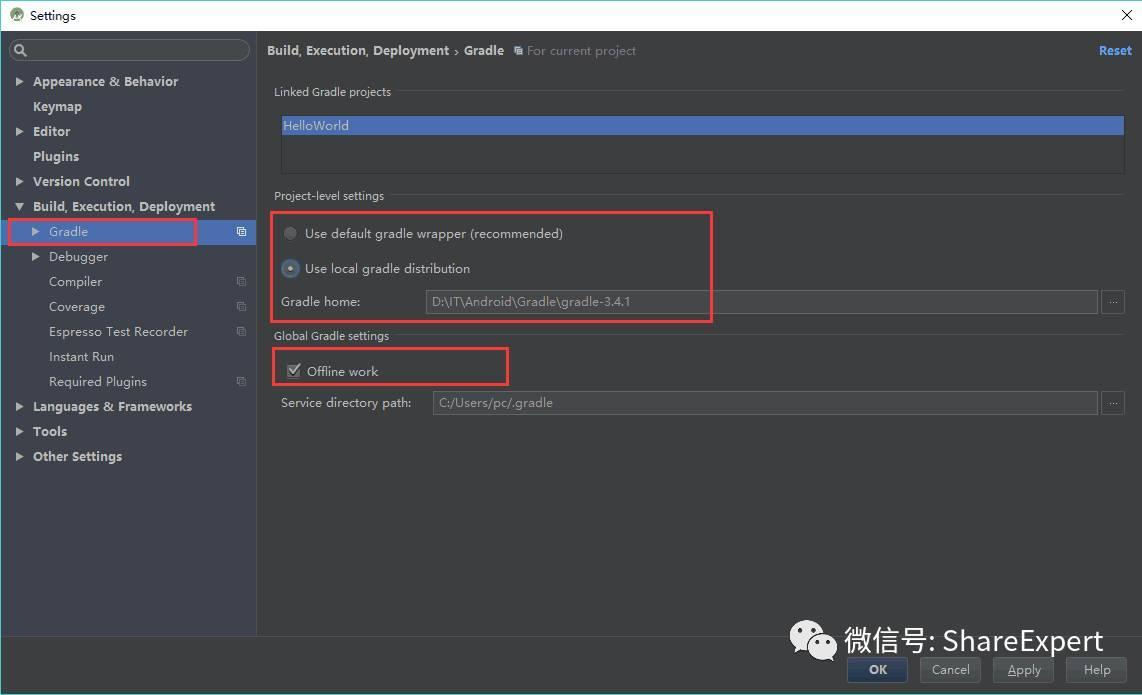
Task: Click the copy icon before For current project
Action: click(518, 51)
